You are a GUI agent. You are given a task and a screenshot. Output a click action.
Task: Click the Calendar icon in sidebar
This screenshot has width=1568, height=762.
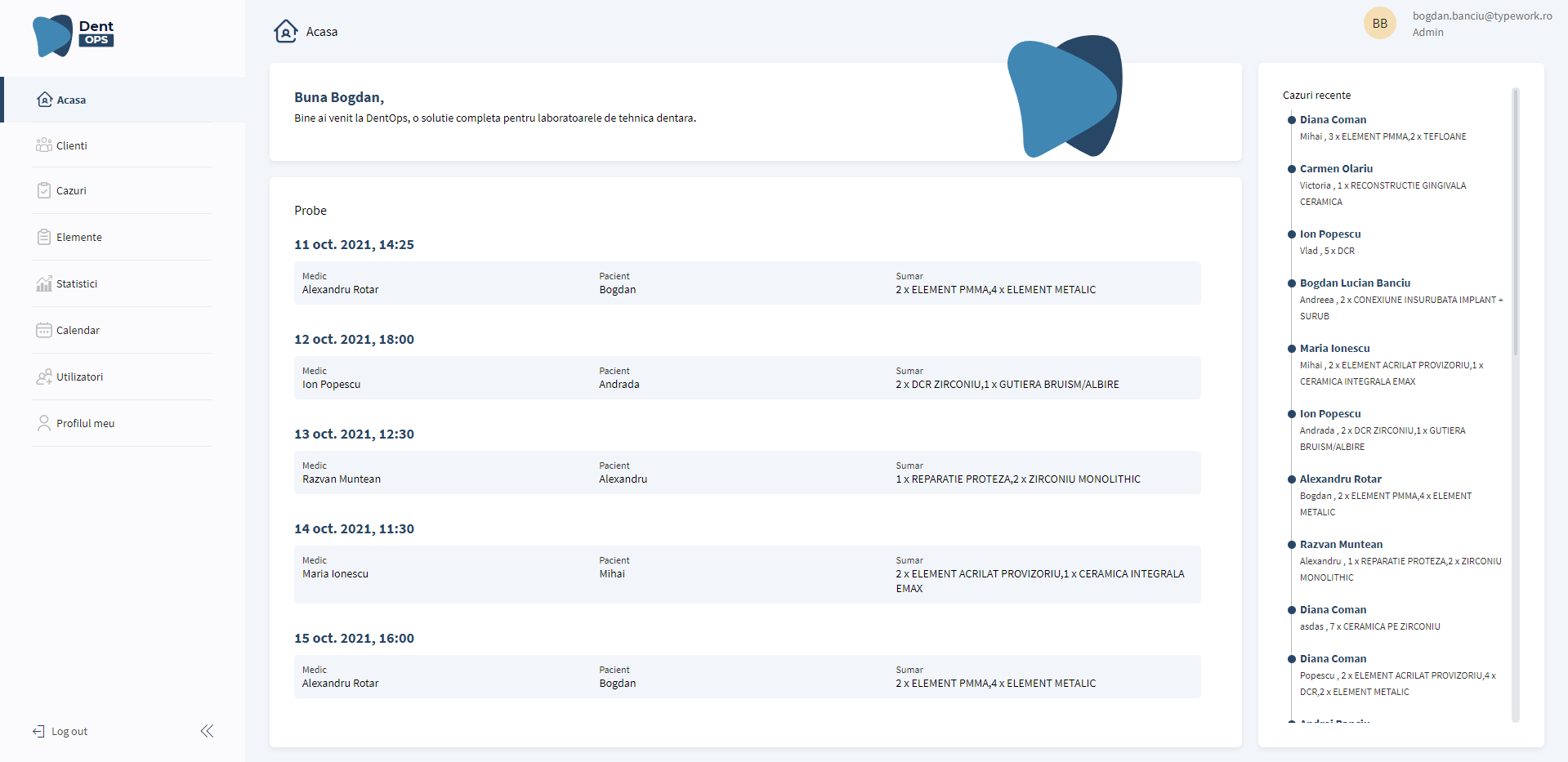tap(44, 330)
